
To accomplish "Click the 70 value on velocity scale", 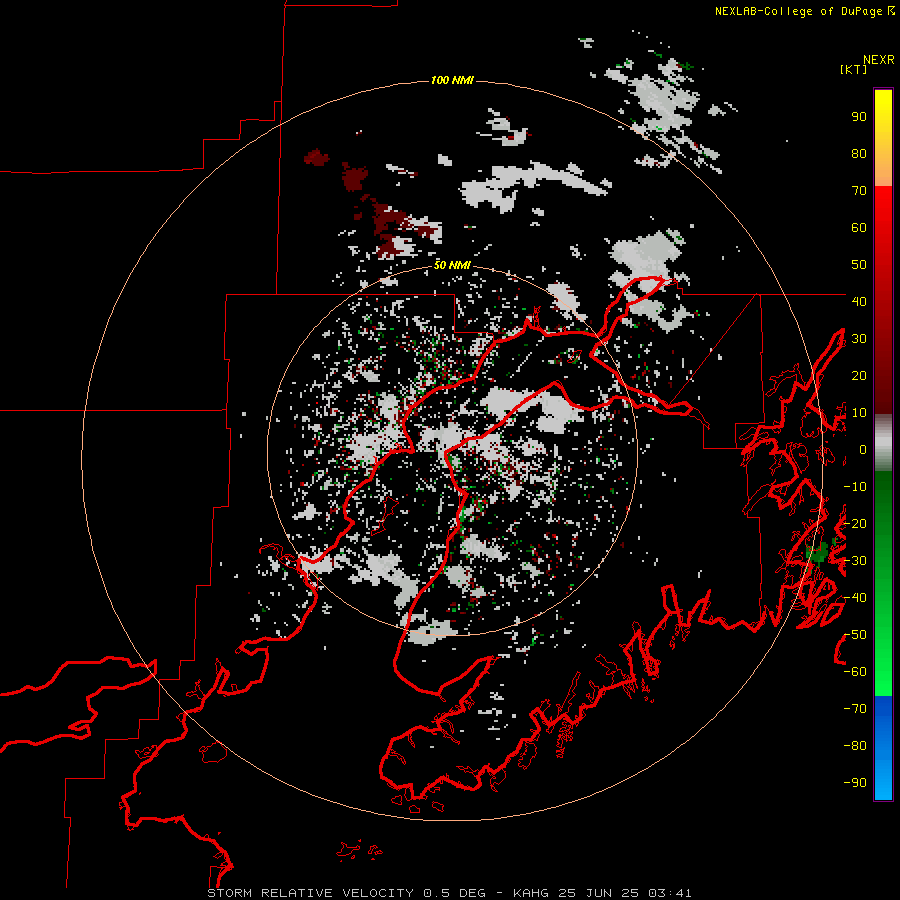I will click(859, 191).
